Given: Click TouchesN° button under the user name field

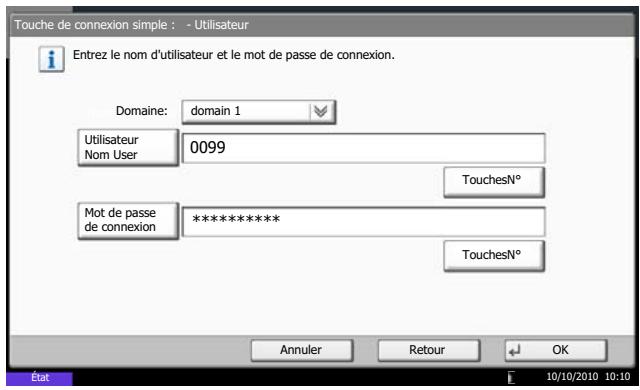Looking at the screenshot, I should click(x=494, y=181).
